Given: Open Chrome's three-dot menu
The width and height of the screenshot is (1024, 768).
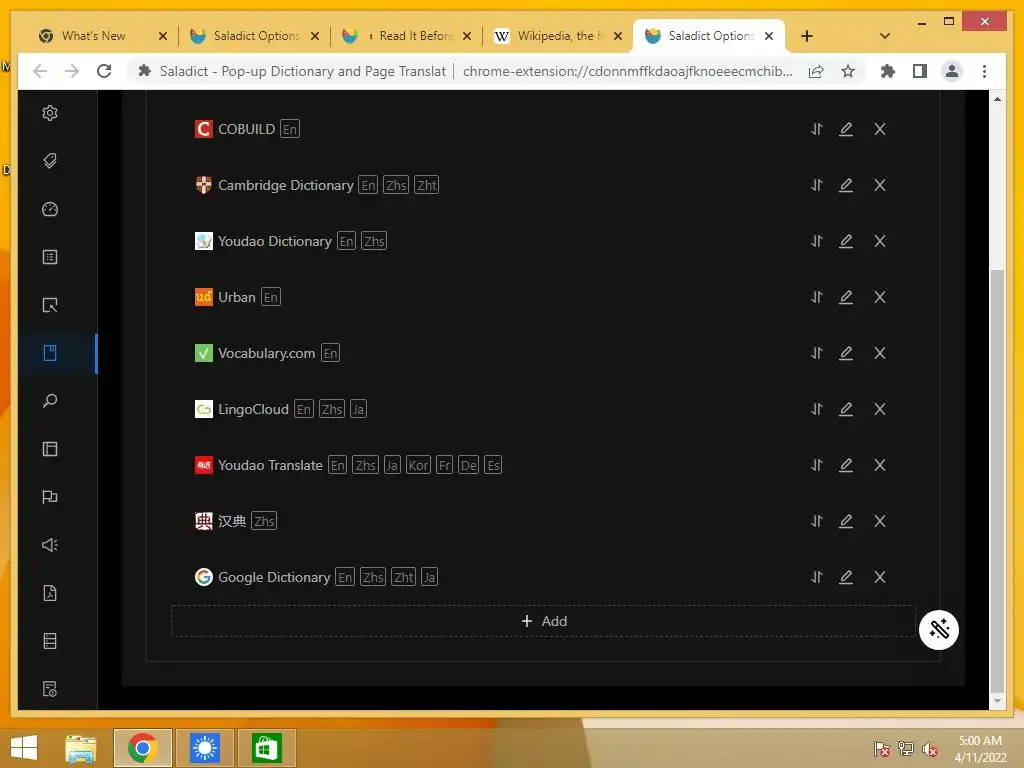Looking at the screenshot, I should pos(984,71).
